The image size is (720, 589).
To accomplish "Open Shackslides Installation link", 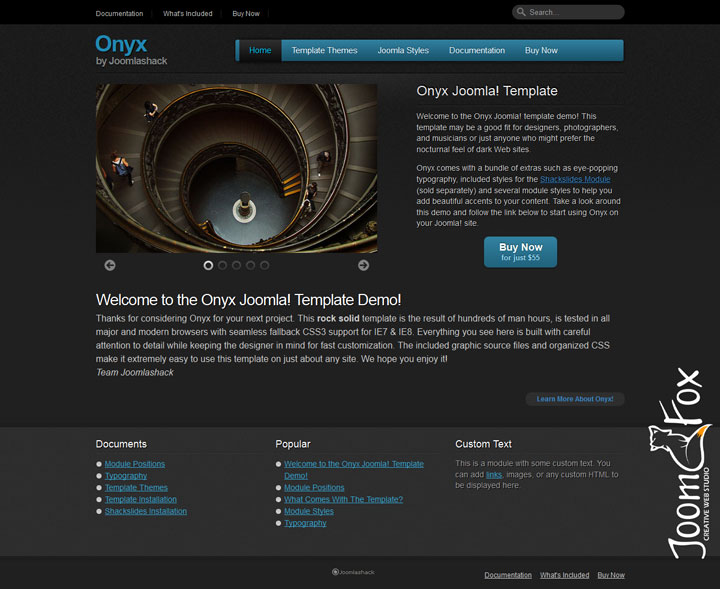I will 146,511.
